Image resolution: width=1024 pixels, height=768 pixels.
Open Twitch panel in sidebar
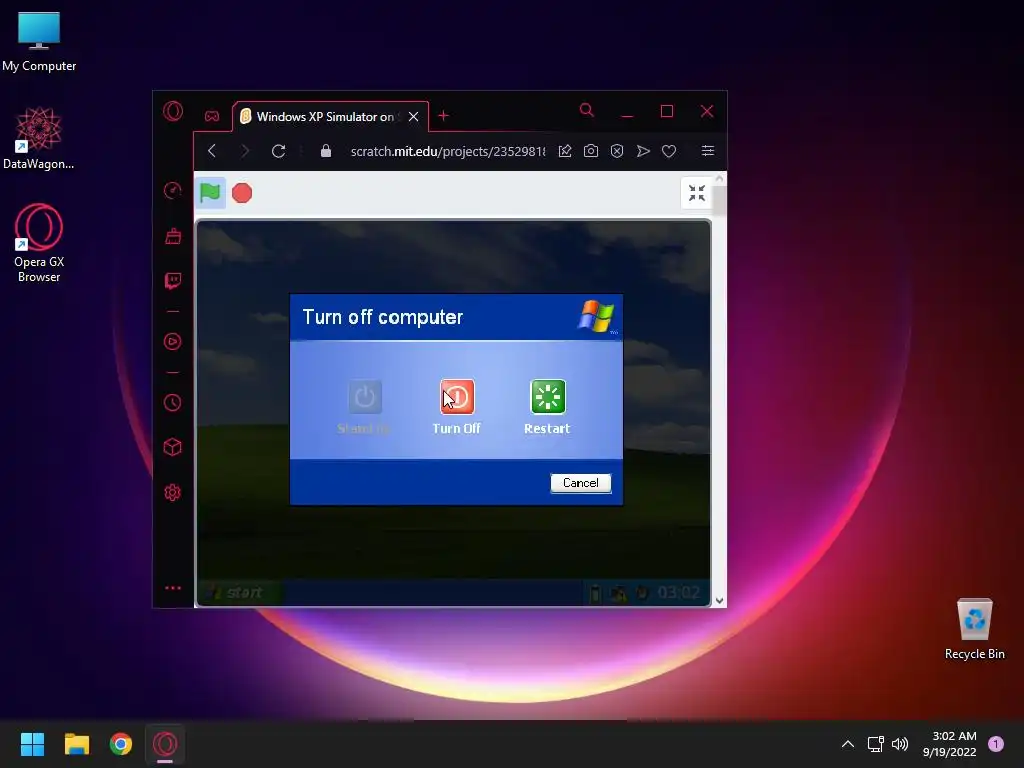pos(172,281)
